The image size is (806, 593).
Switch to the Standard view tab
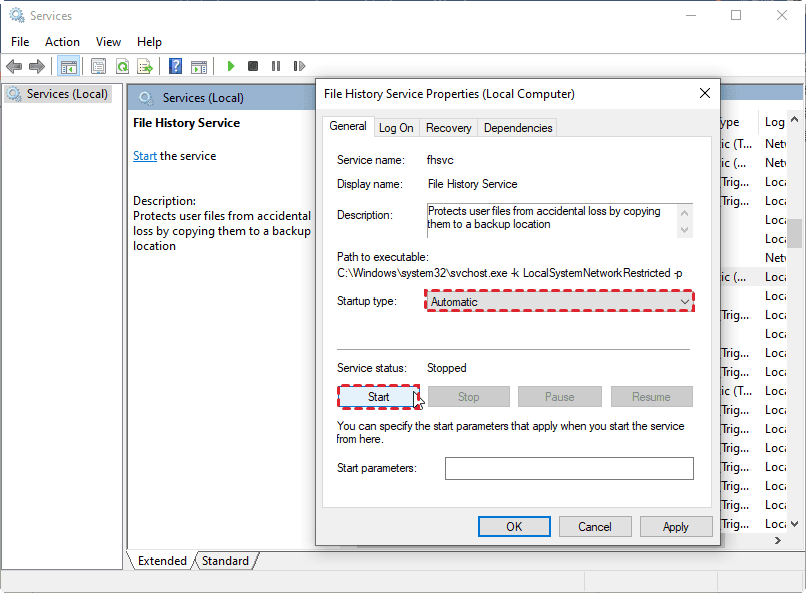pyautogui.click(x=225, y=561)
